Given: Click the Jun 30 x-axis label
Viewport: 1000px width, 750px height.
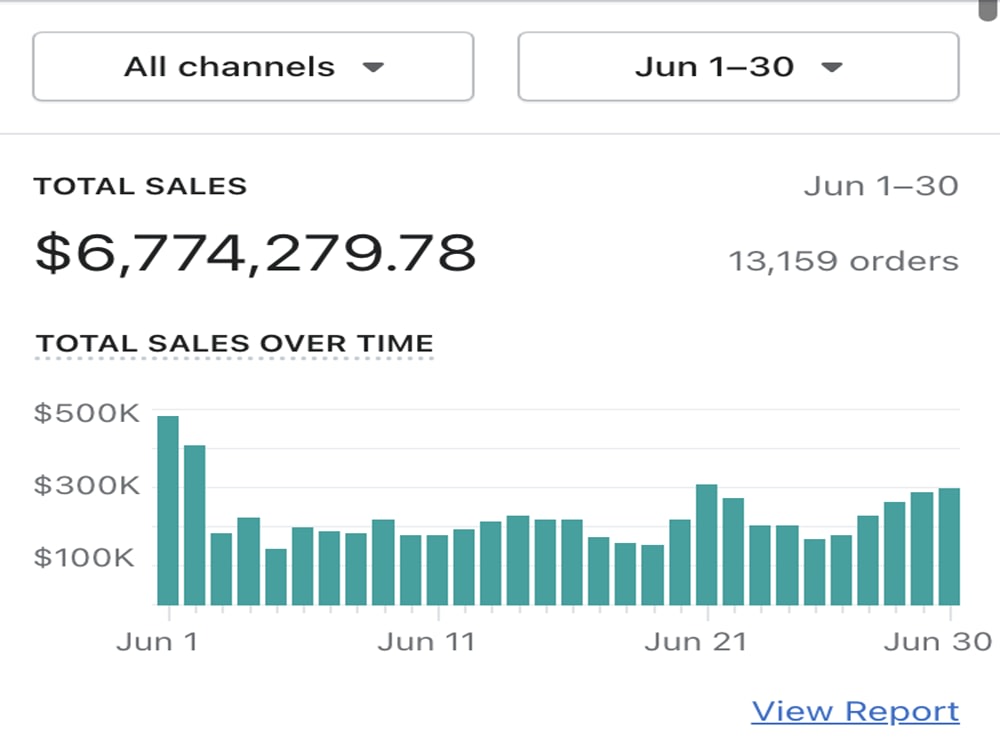Looking at the screenshot, I should [938, 642].
